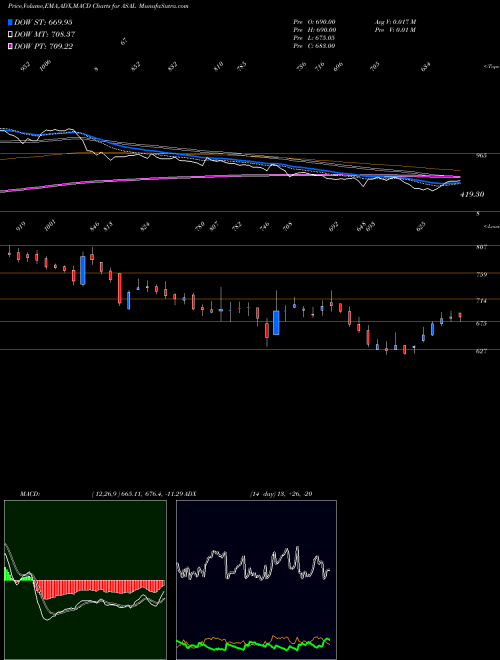500x660 pixels.
Task: Select the 'Pre V: 0.01 M' volume value
Action: tap(395, 30)
